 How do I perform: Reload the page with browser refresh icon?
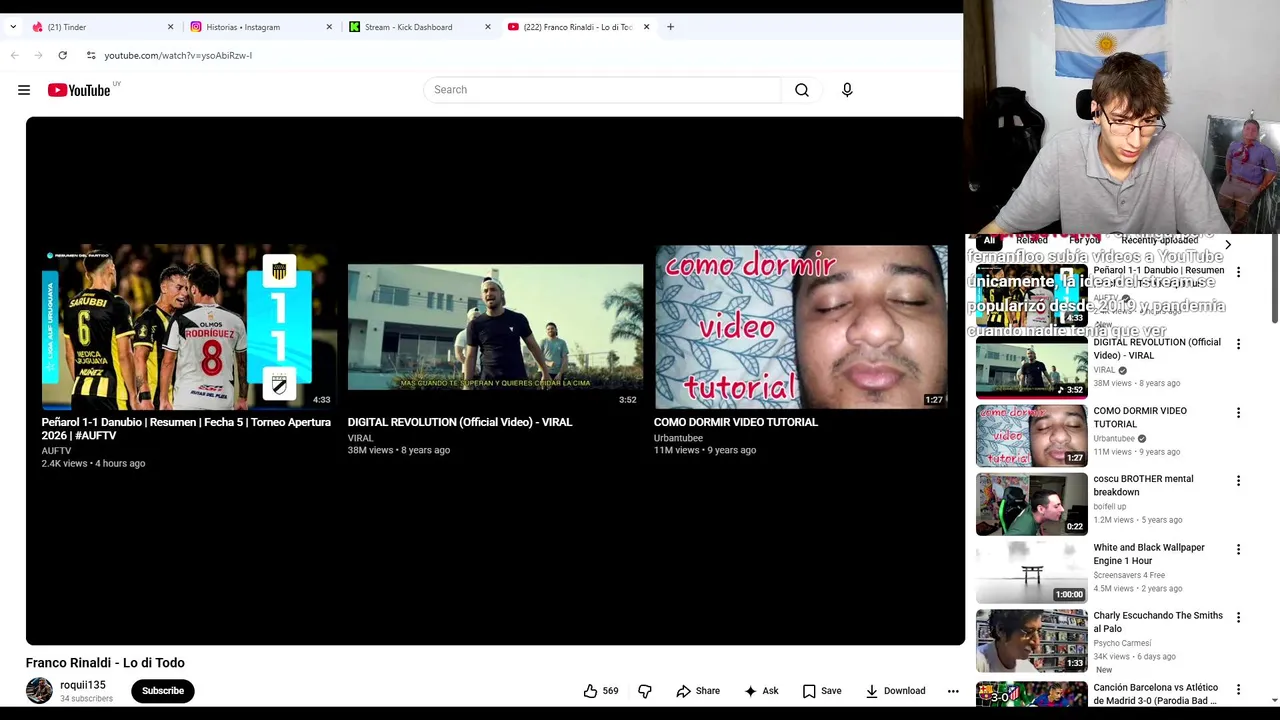tap(62, 55)
